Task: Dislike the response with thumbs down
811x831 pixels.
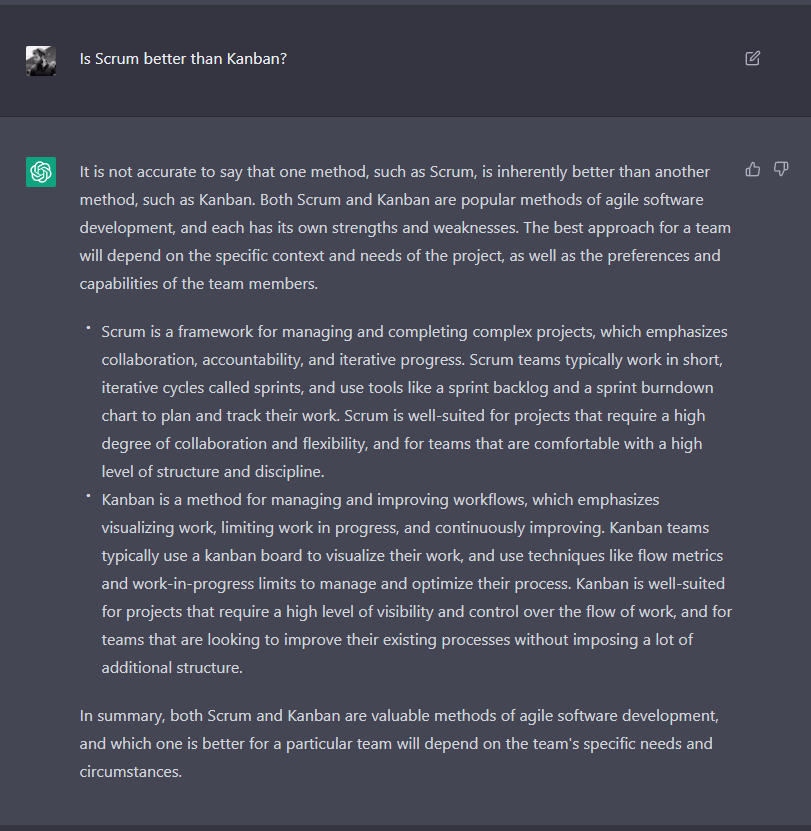Action: click(x=781, y=169)
